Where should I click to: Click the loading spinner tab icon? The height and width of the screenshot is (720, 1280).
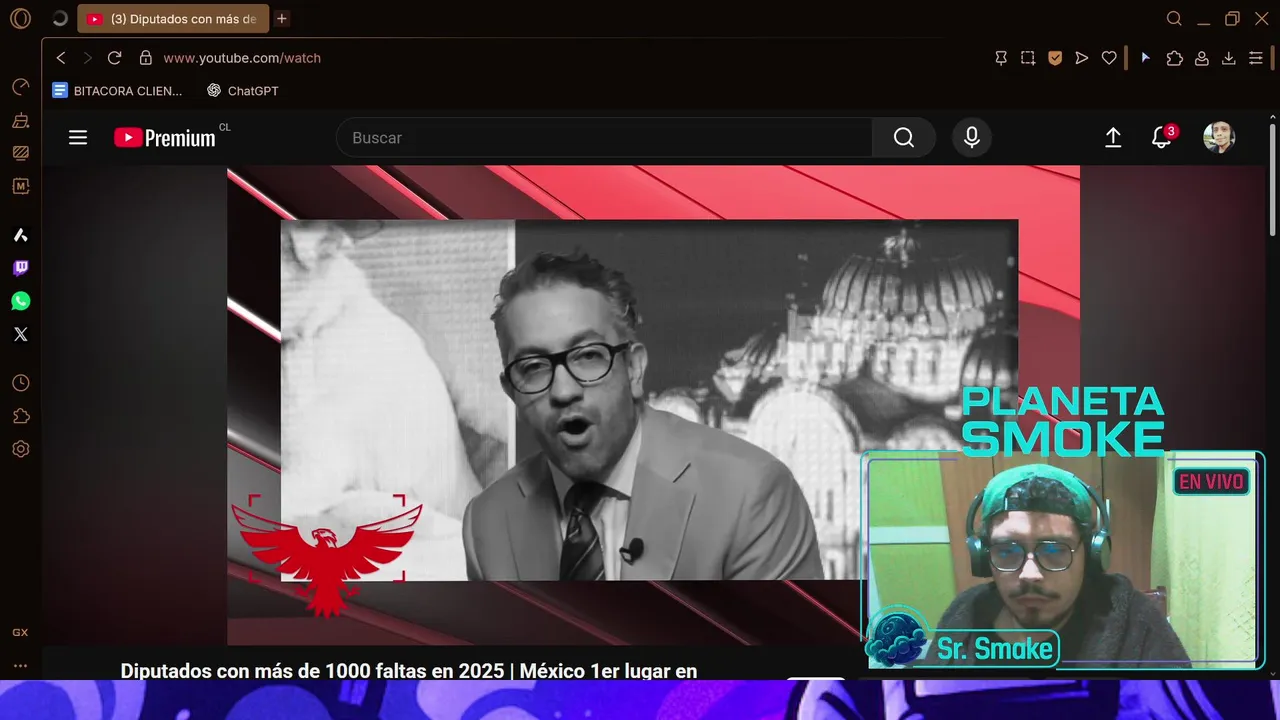pos(59,18)
